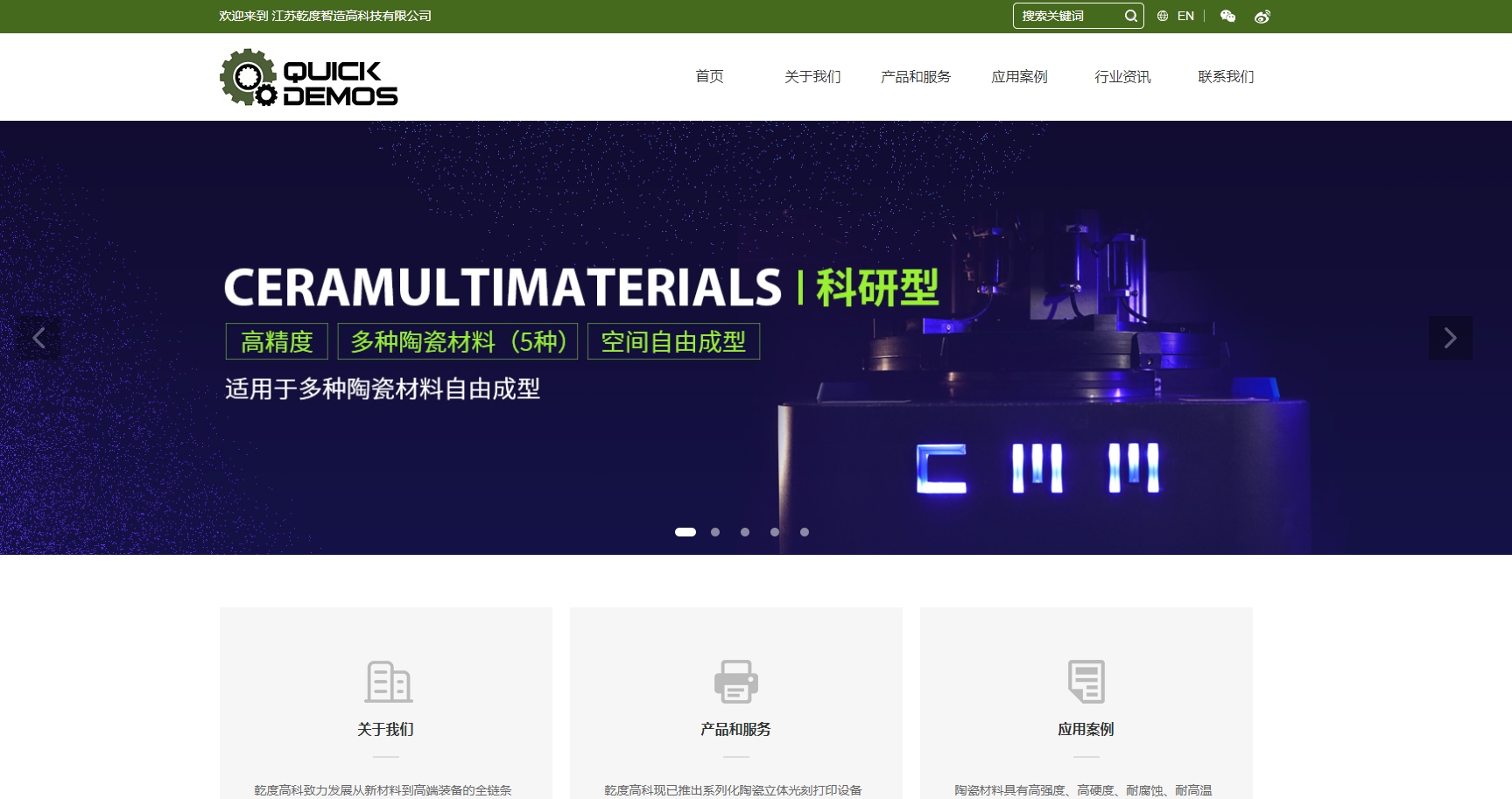This screenshot has width=1512, height=799.
Task: Click the globe language icon
Action: click(1163, 16)
